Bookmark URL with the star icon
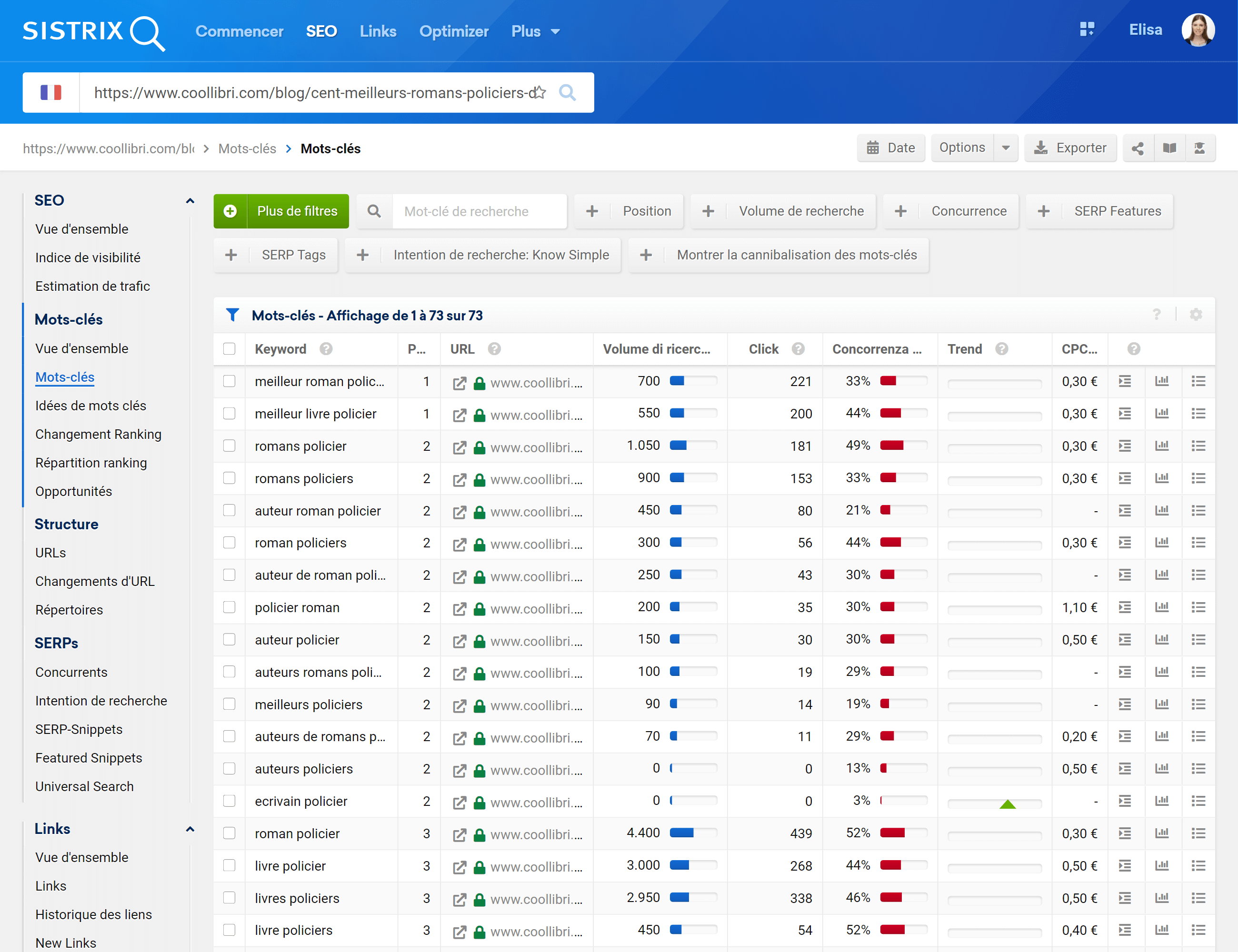 pyautogui.click(x=539, y=92)
